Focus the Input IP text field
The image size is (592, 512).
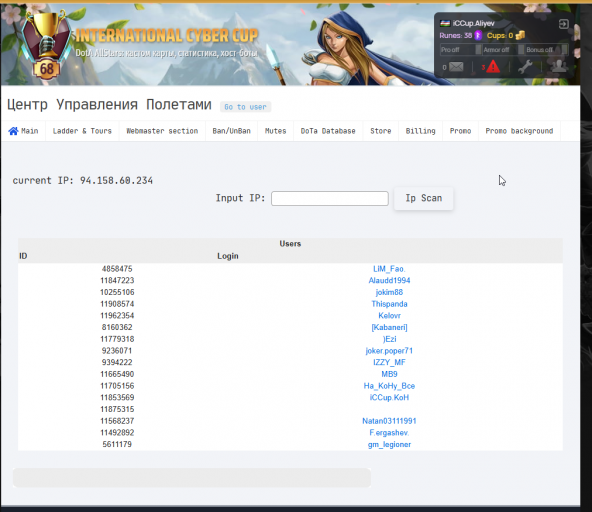coord(330,199)
